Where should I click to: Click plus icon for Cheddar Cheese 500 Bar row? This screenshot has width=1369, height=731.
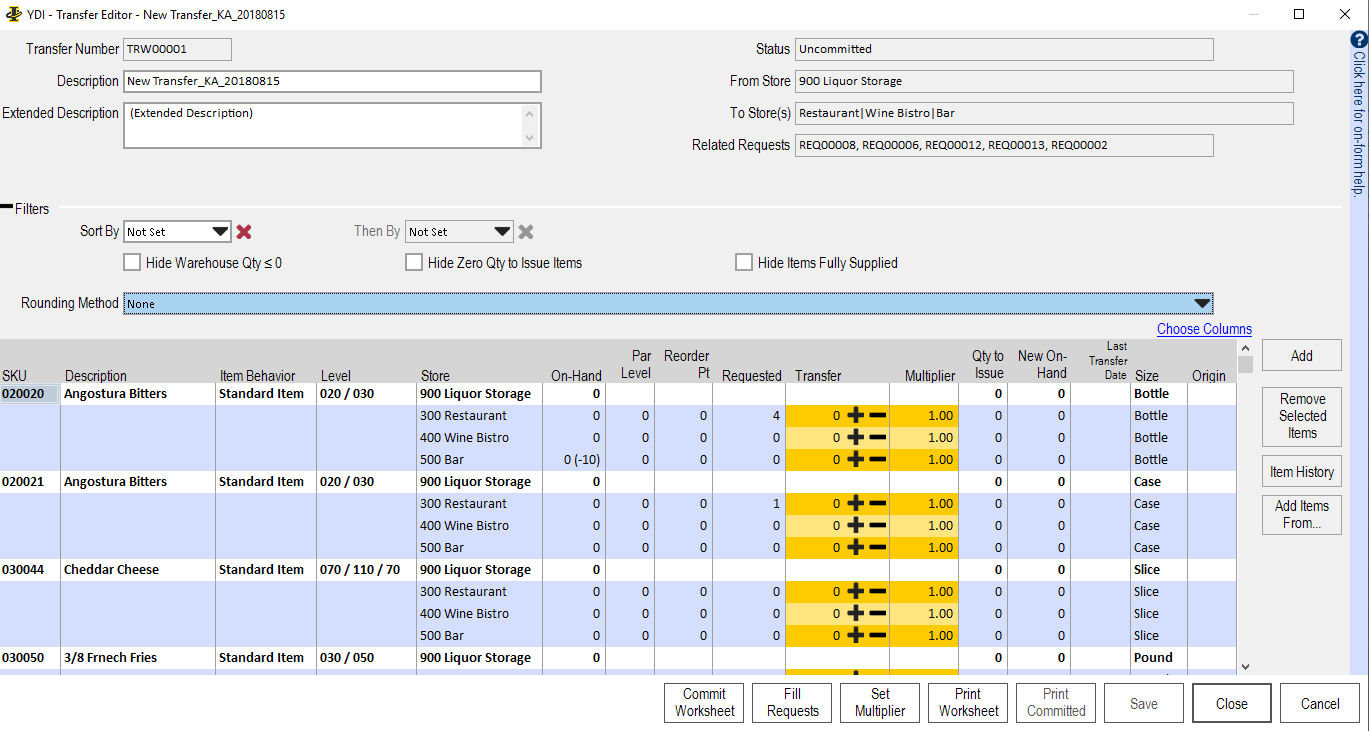(856, 636)
